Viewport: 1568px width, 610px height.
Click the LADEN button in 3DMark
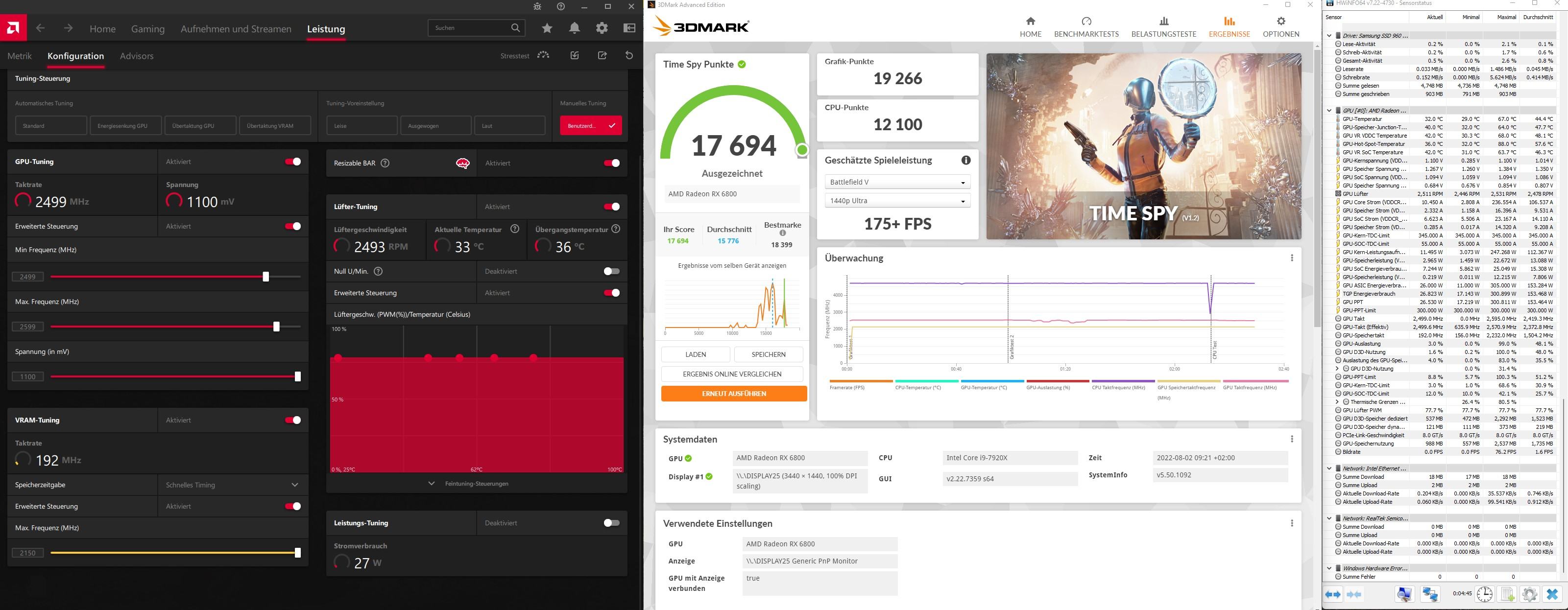click(695, 354)
